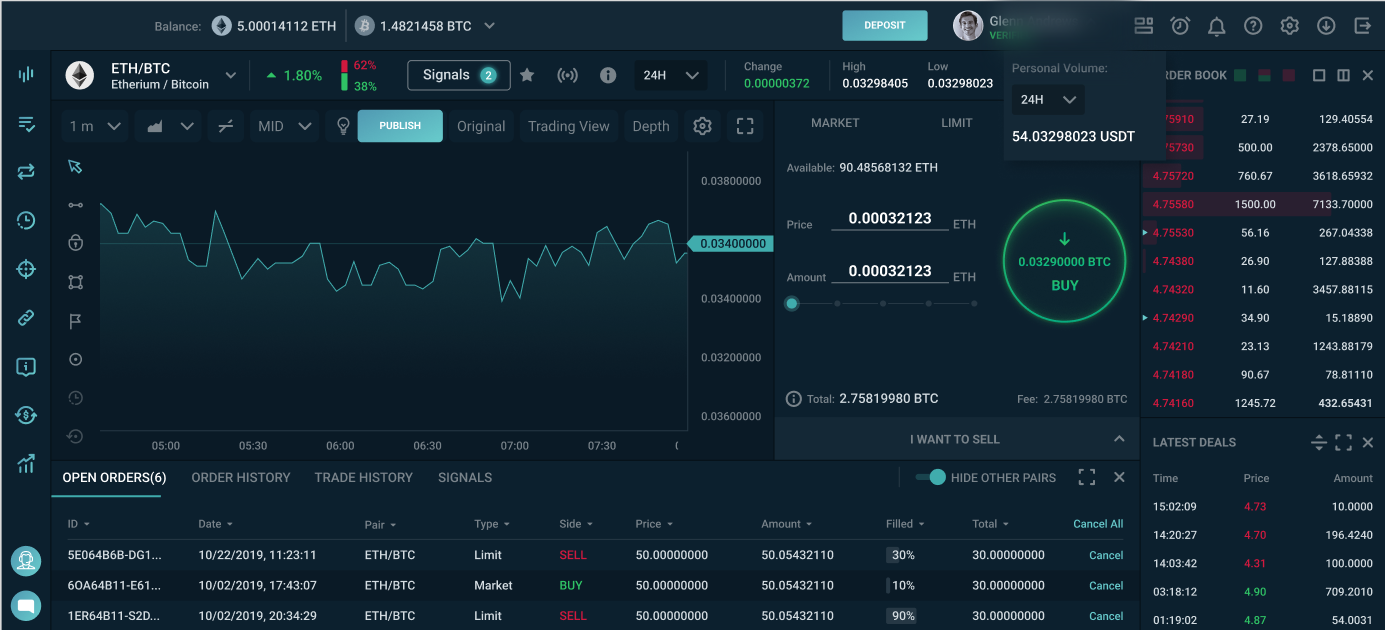Open the chart settings gear icon
This screenshot has height=630, width=1385.
[702, 126]
